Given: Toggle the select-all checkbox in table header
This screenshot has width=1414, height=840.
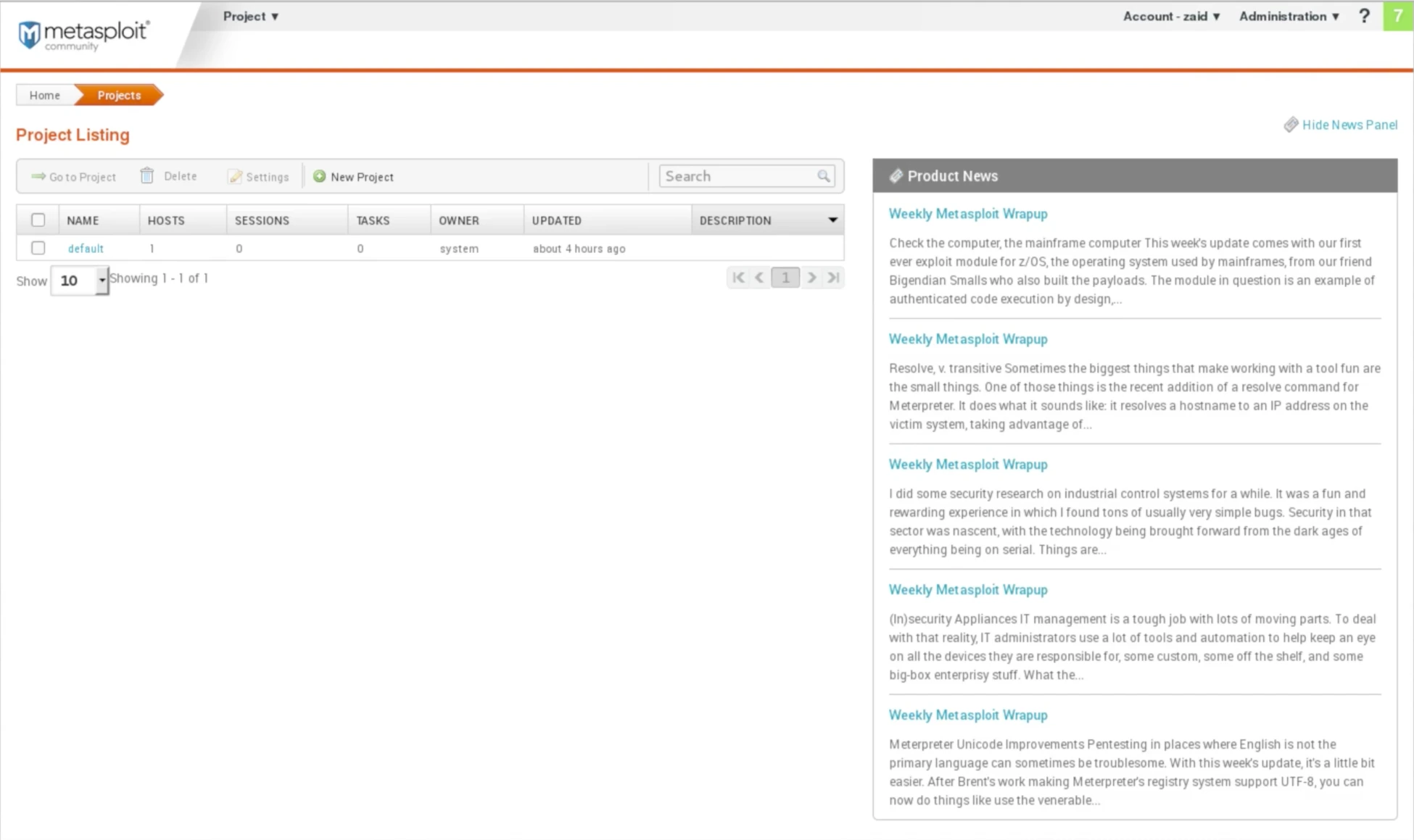Looking at the screenshot, I should click(38, 220).
